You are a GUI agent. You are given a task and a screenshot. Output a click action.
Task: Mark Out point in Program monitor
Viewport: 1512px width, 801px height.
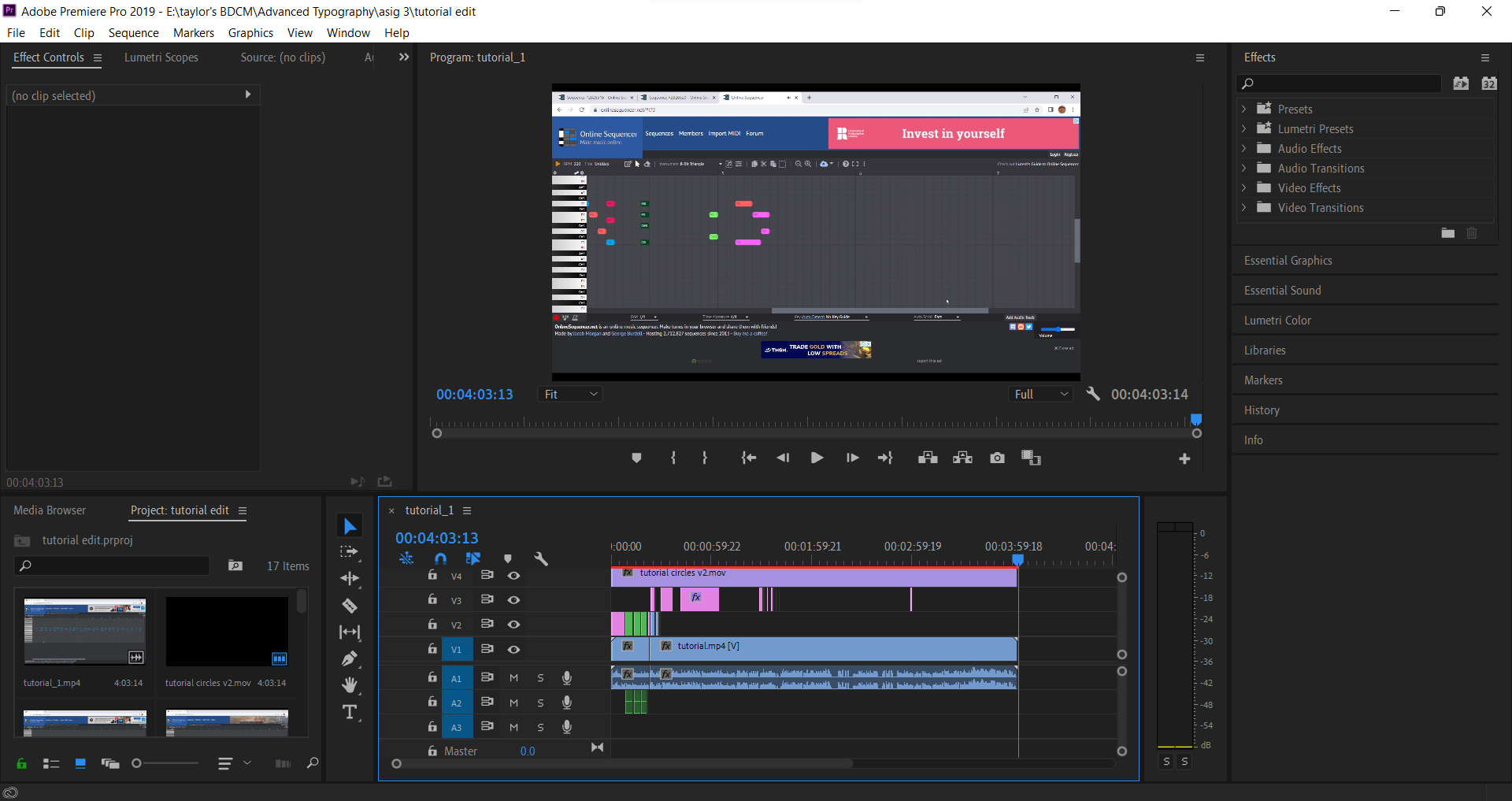(x=705, y=458)
